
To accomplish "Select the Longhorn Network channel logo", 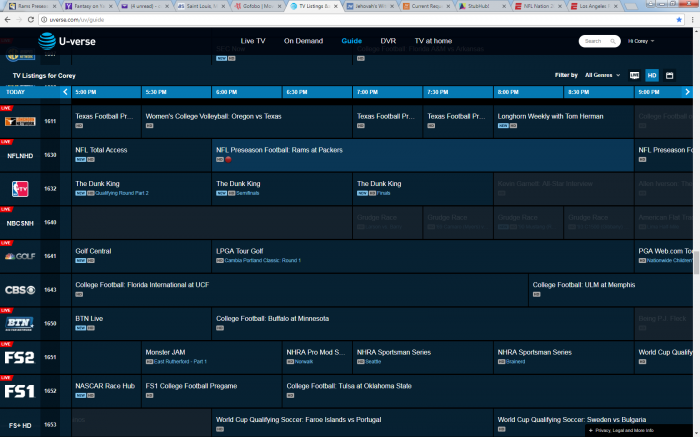I will [x=20, y=121].
